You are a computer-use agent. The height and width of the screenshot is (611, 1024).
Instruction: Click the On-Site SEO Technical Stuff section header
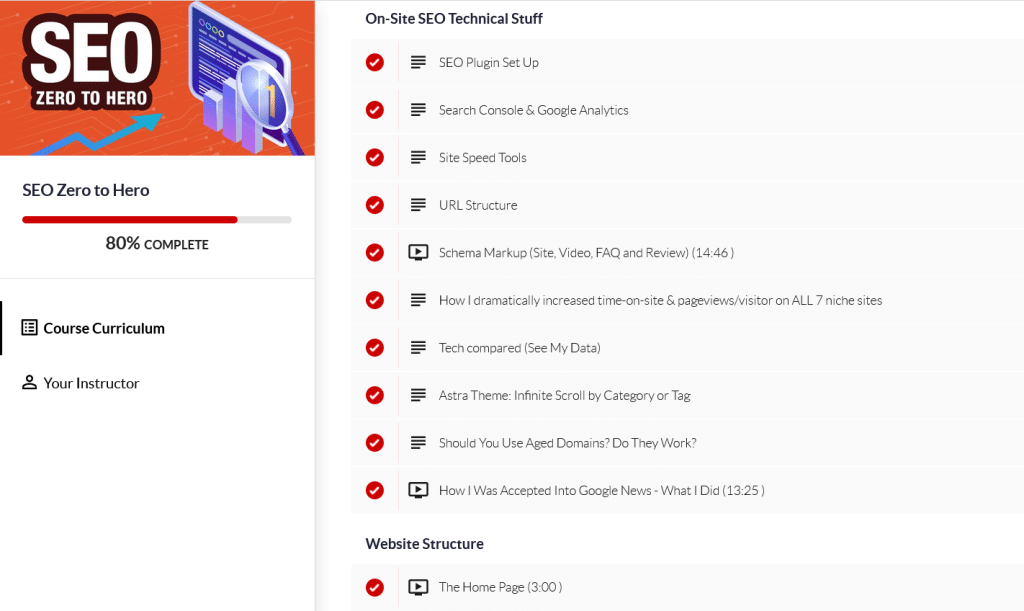pos(454,18)
